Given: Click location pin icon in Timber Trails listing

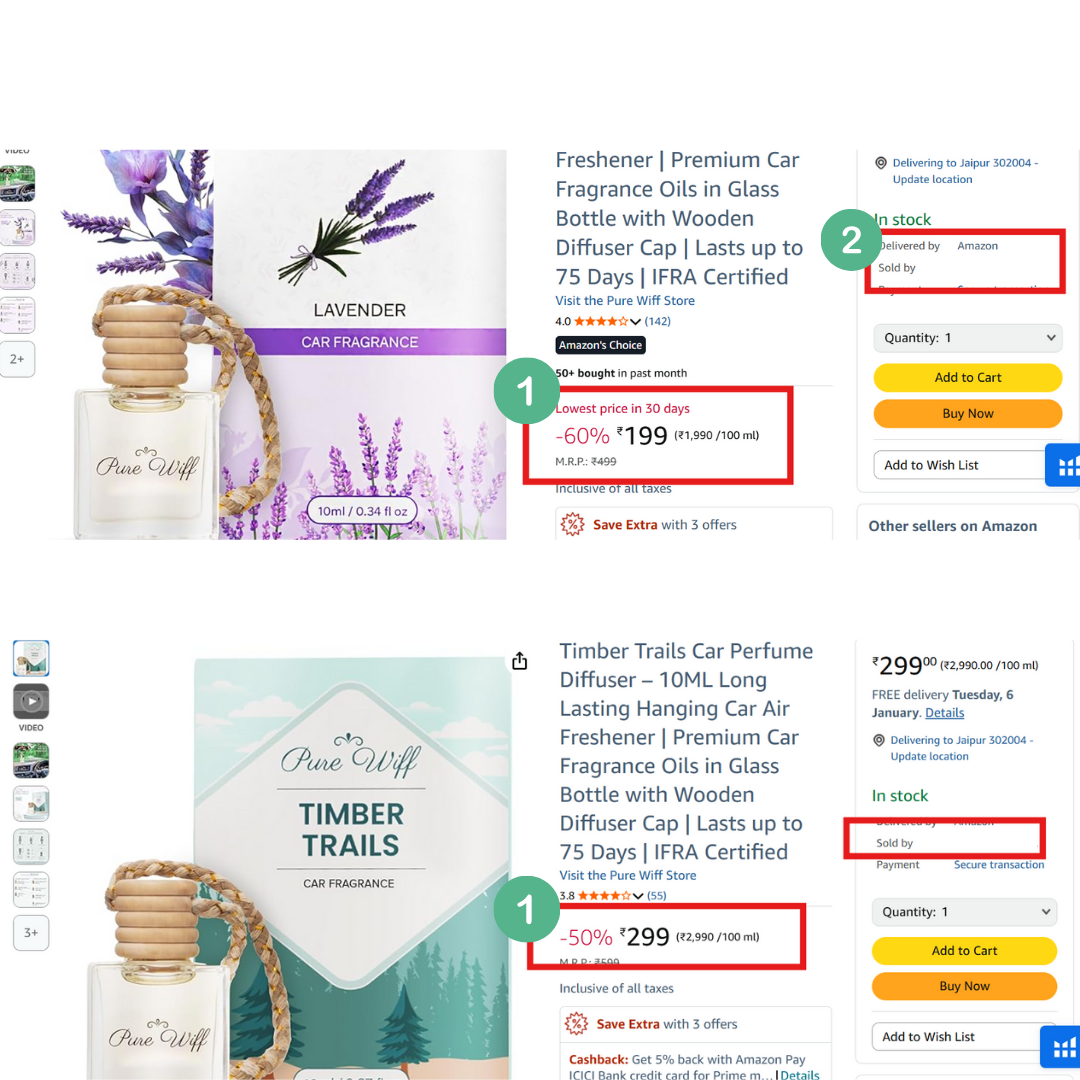Looking at the screenshot, I should click(878, 740).
